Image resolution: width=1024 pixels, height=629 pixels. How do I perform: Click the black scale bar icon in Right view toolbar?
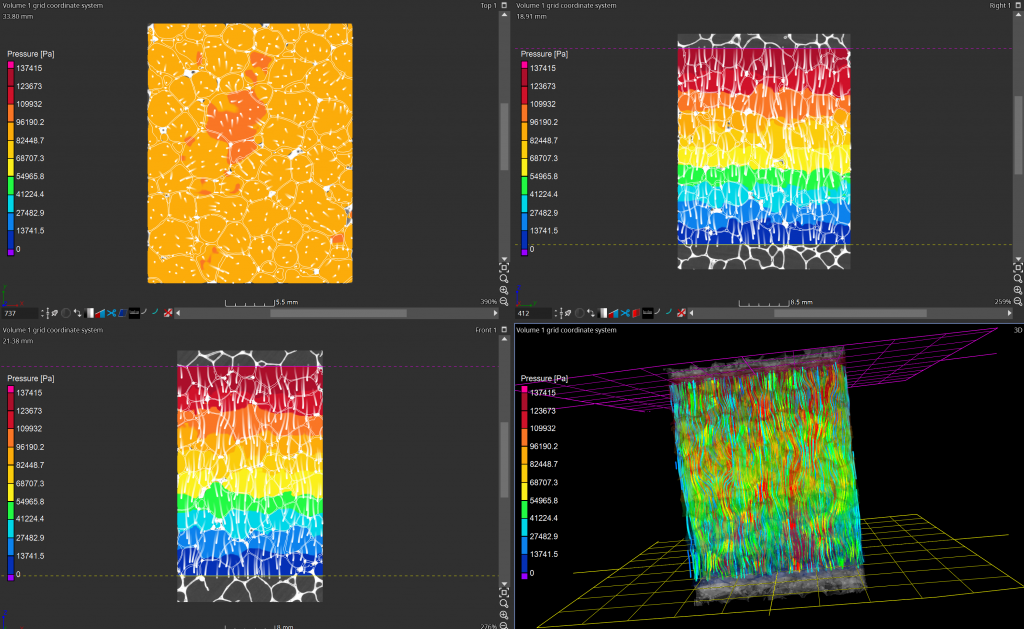647,313
